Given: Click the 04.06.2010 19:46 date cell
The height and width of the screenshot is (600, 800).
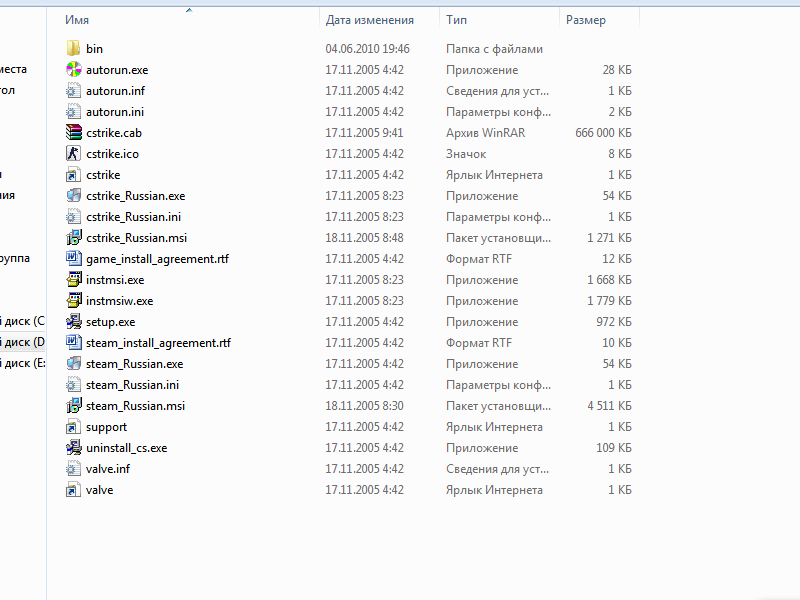Looking at the screenshot, I should tap(367, 48).
